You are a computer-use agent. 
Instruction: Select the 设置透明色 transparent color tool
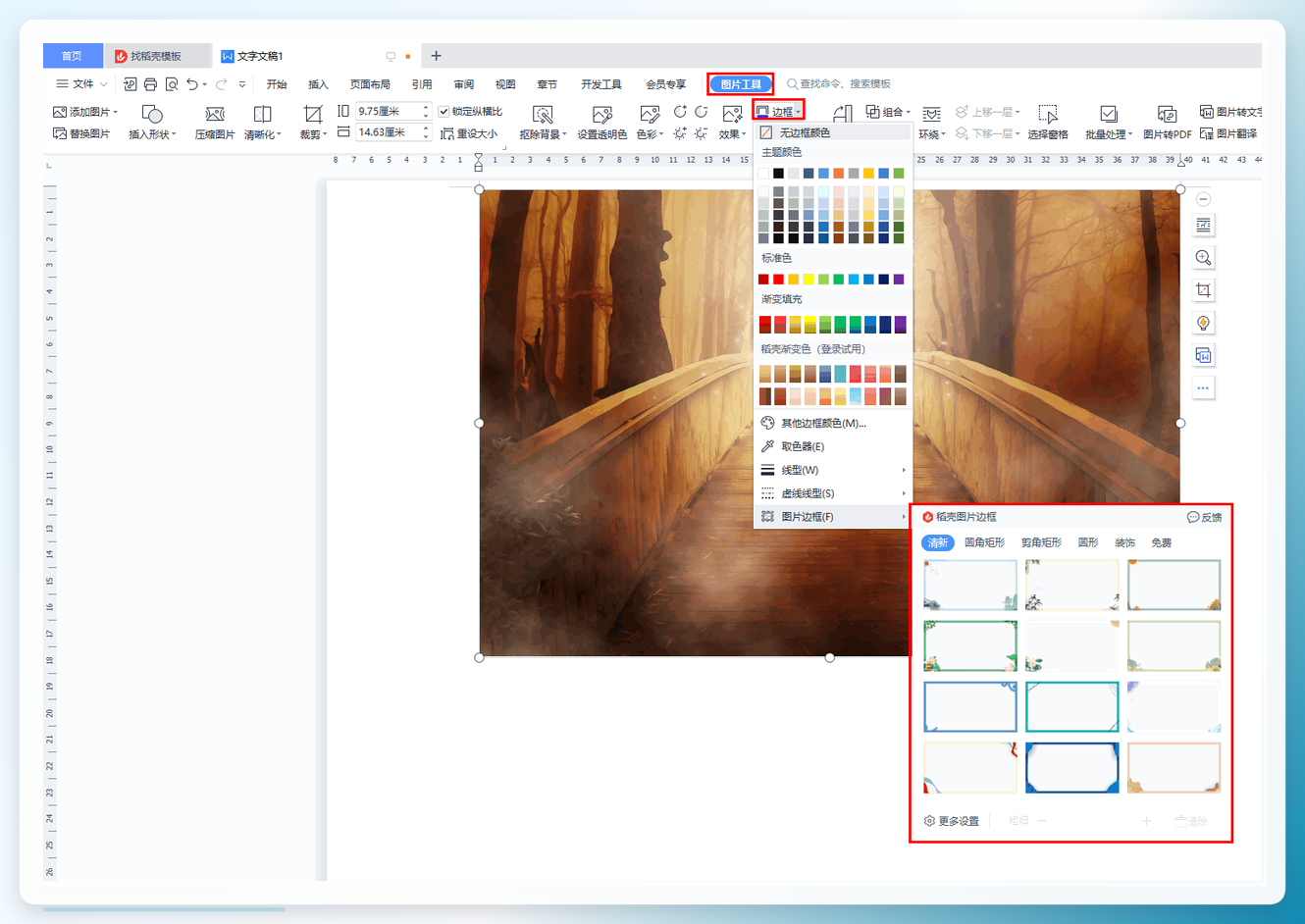[x=601, y=123]
